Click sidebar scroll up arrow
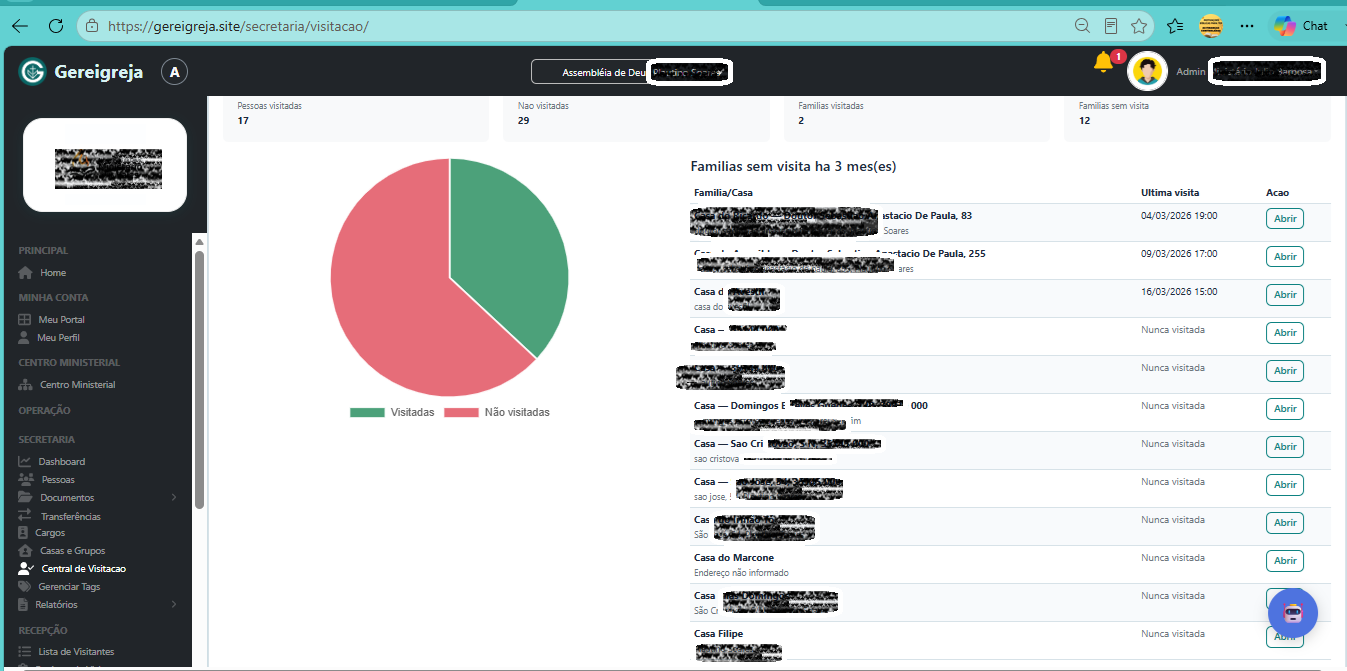1347x671 pixels. point(199,242)
